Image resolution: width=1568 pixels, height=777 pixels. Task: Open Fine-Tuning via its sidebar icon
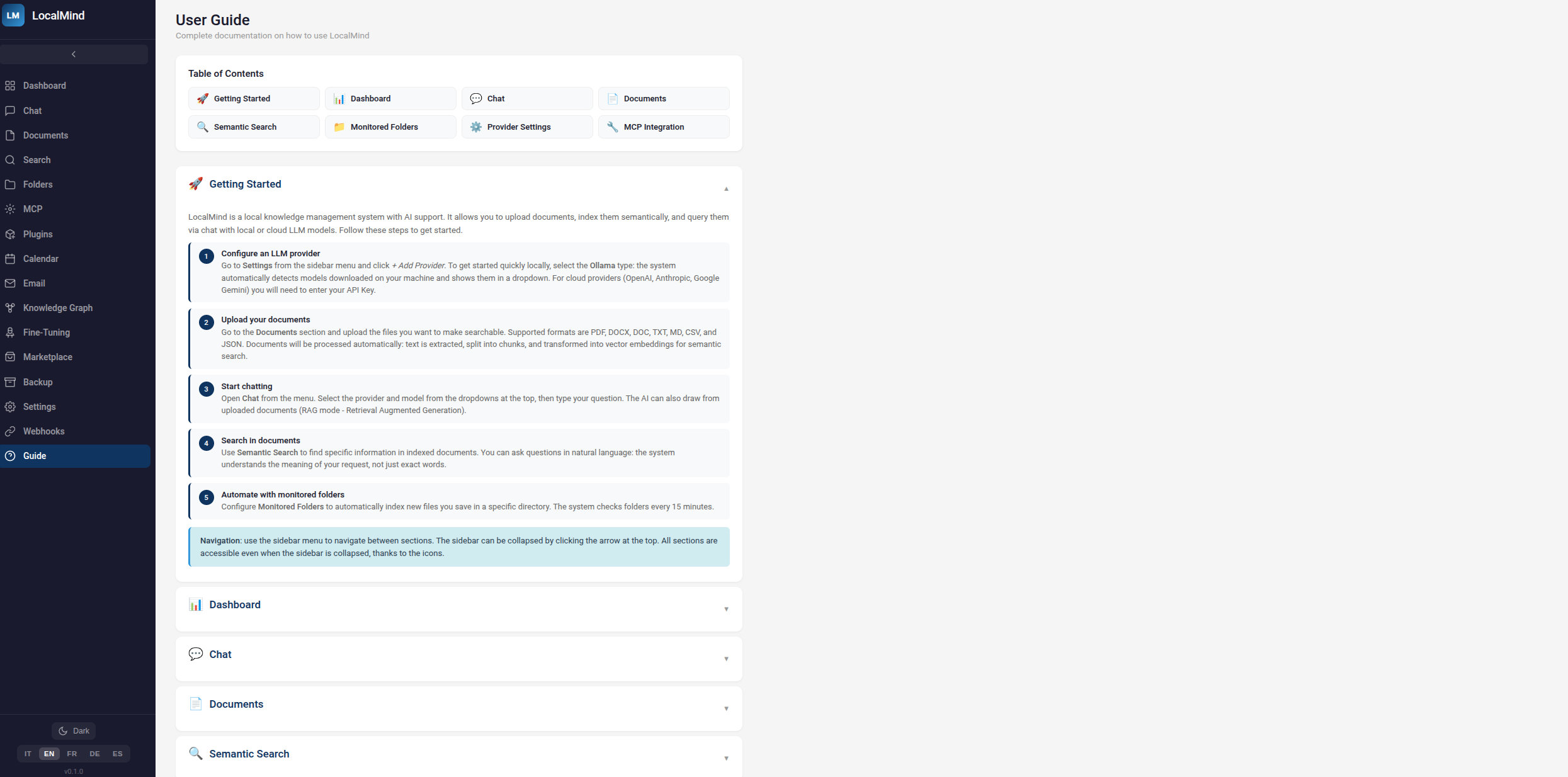[x=10, y=332]
